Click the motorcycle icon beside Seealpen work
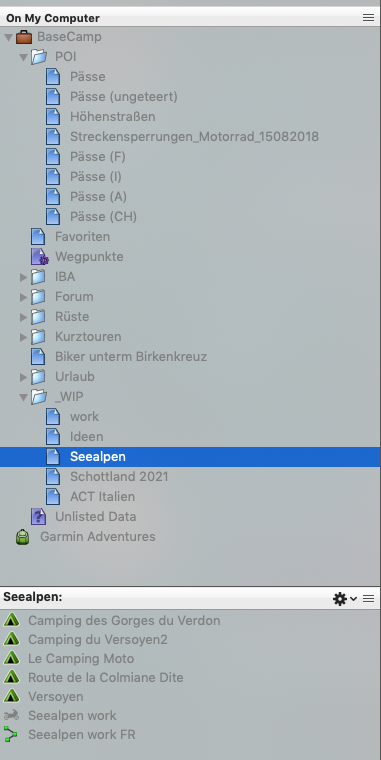 pos(11,715)
